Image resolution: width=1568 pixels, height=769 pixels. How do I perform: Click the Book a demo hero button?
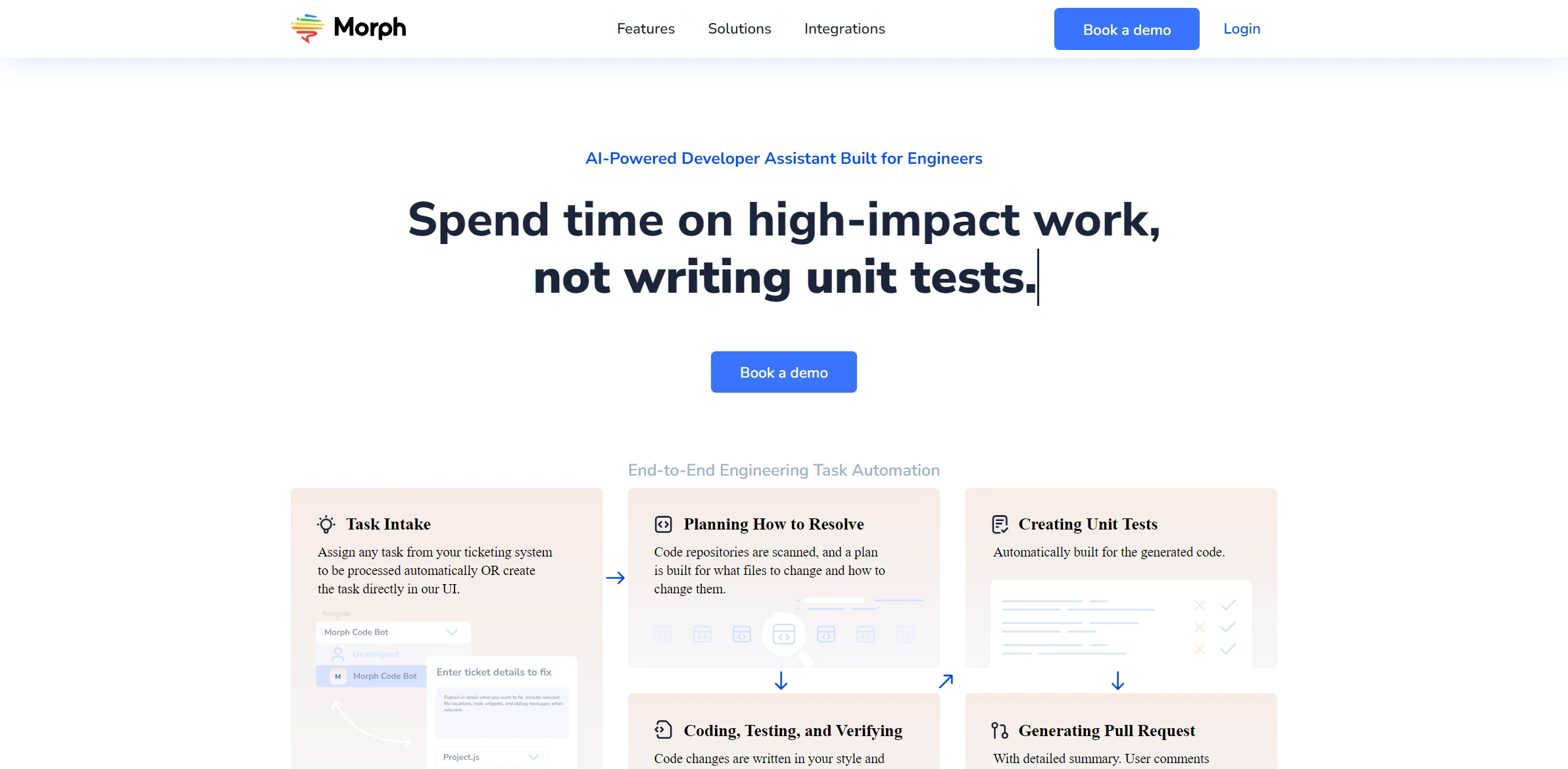[783, 372]
